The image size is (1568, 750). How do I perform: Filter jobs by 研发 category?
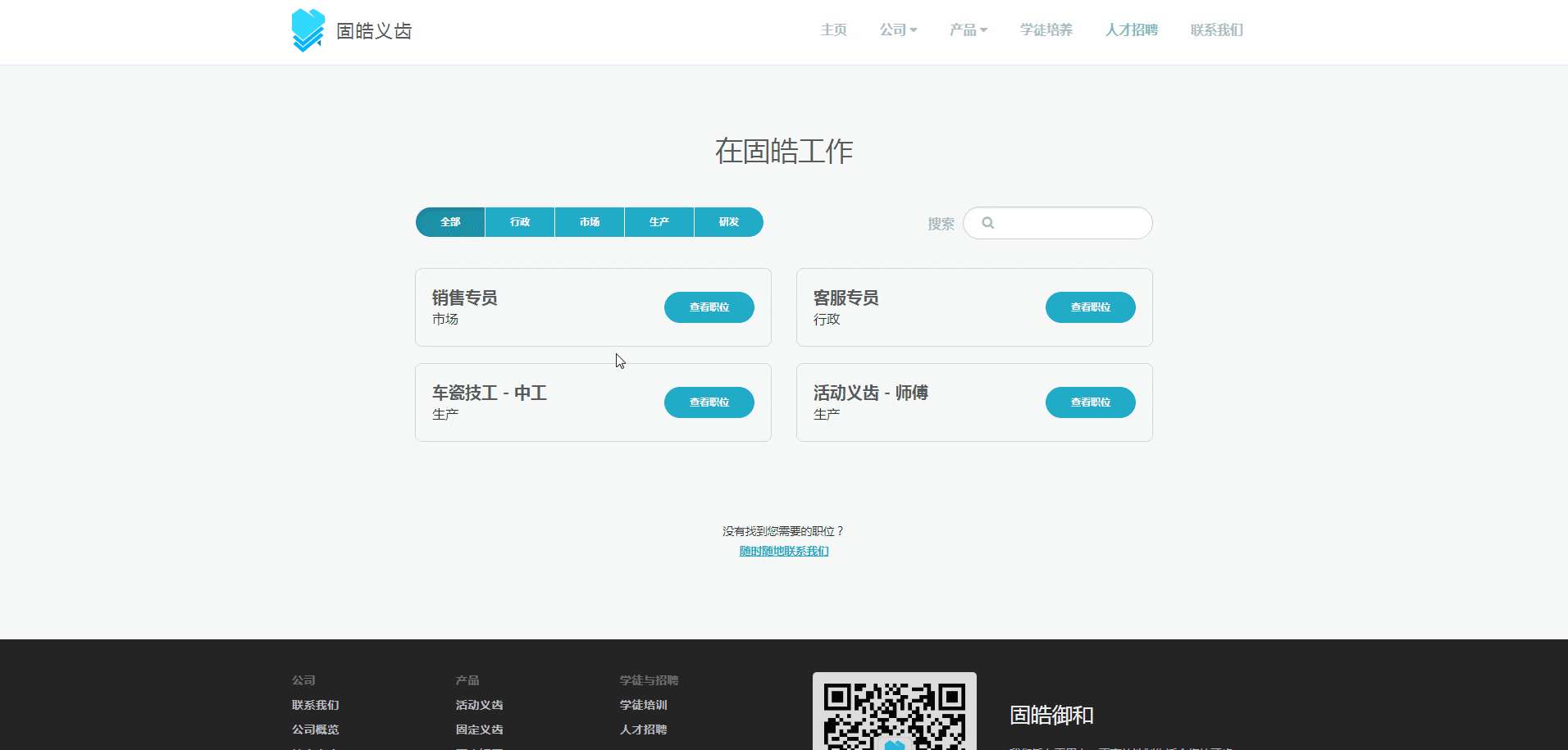pos(728,222)
